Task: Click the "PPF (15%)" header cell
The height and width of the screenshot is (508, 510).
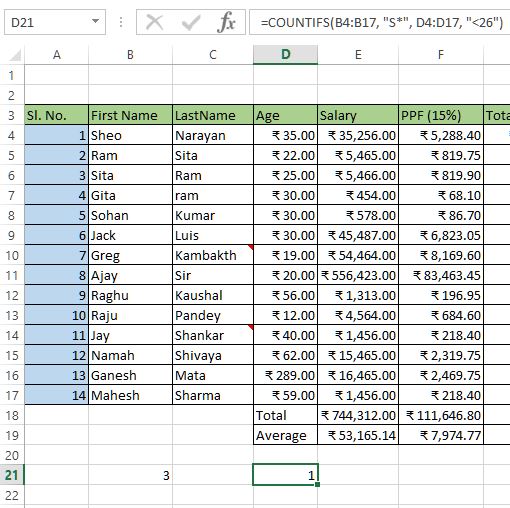Action: (x=441, y=115)
